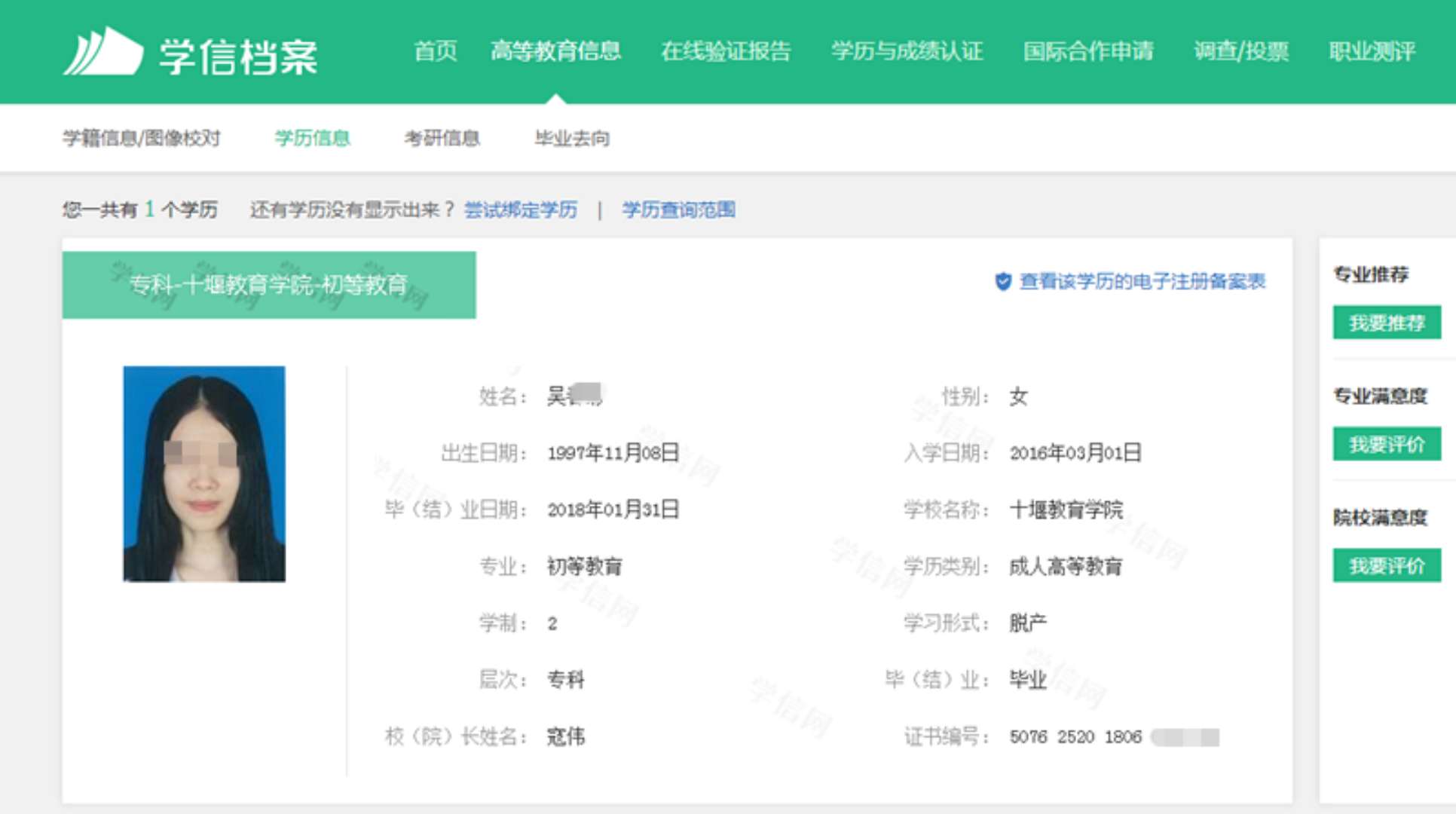
Task: Select 高等教育信息 in the top navigation
Action: coord(555,51)
